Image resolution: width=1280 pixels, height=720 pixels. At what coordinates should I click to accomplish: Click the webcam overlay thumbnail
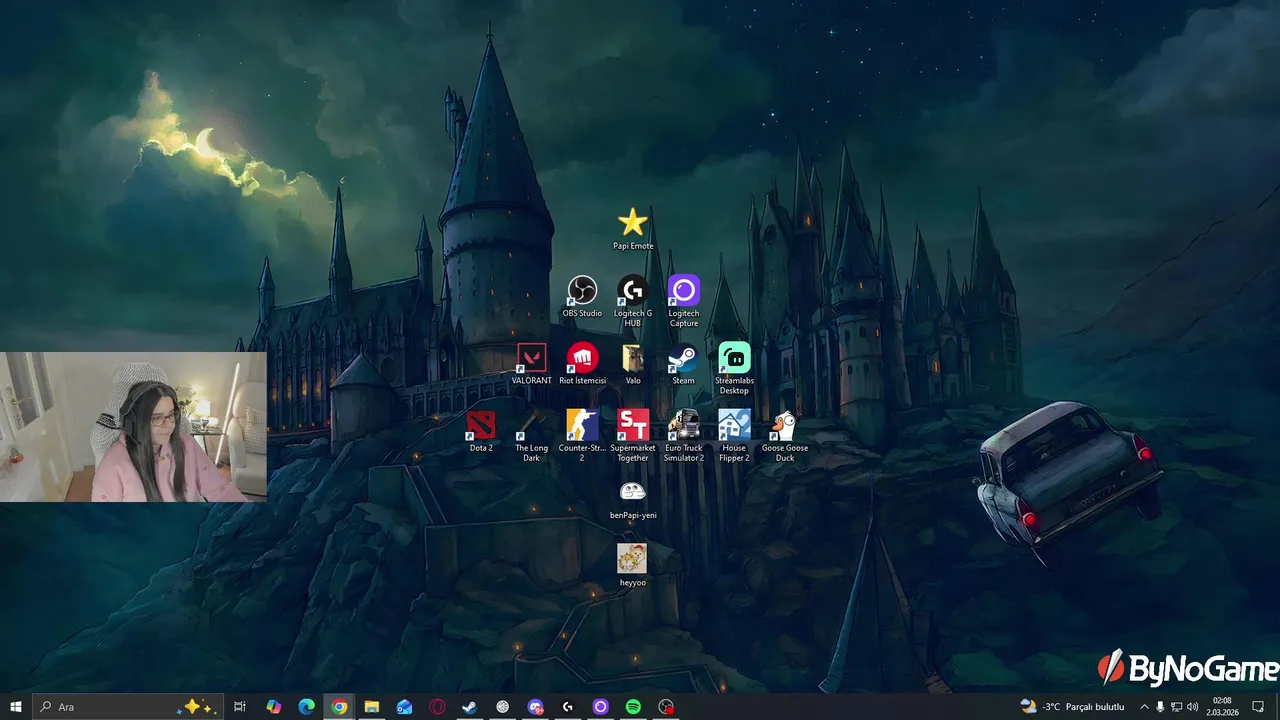coord(133,427)
